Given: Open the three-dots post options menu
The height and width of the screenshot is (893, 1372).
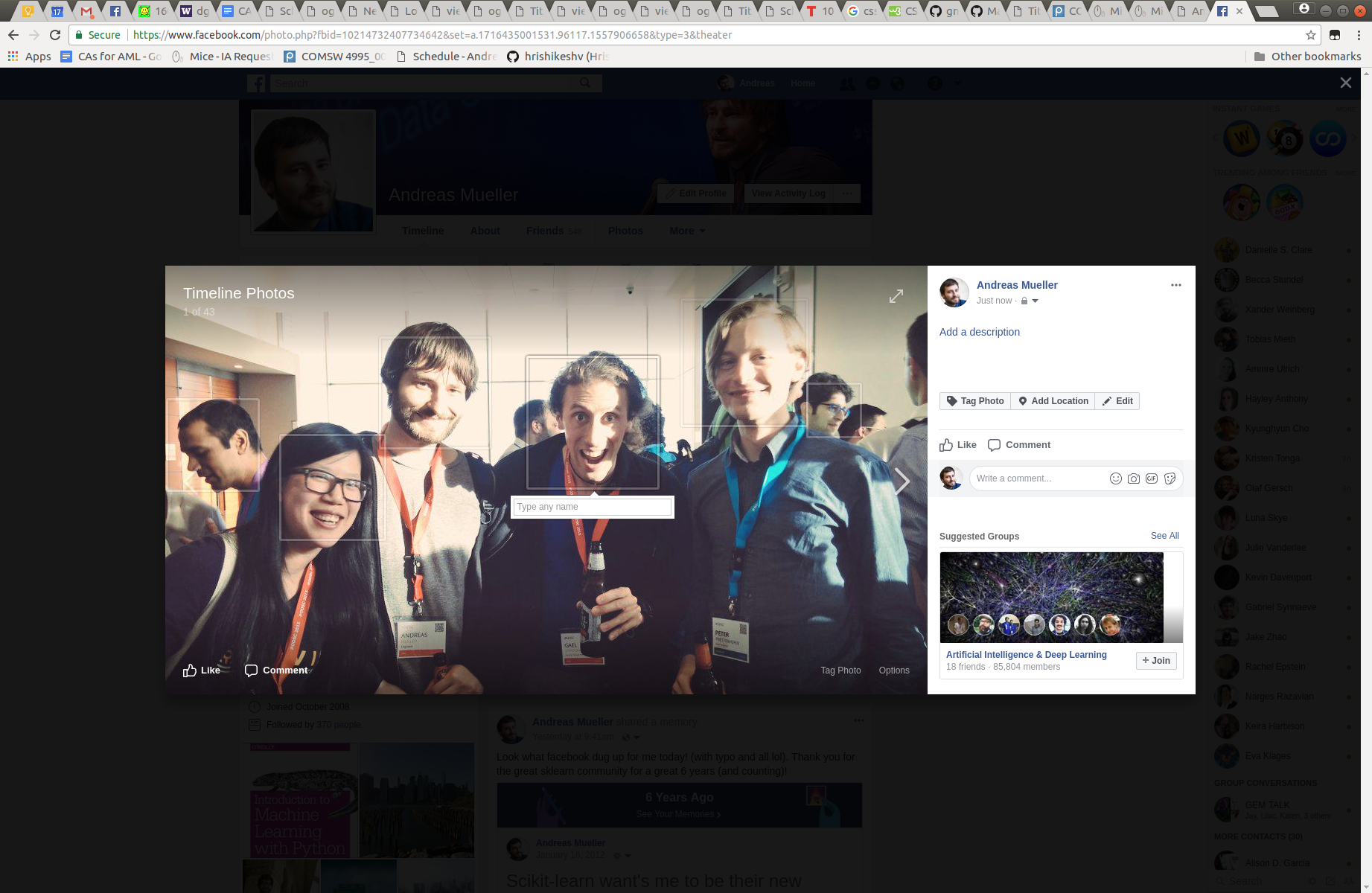Looking at the screenshot, I should (1175, 285).
